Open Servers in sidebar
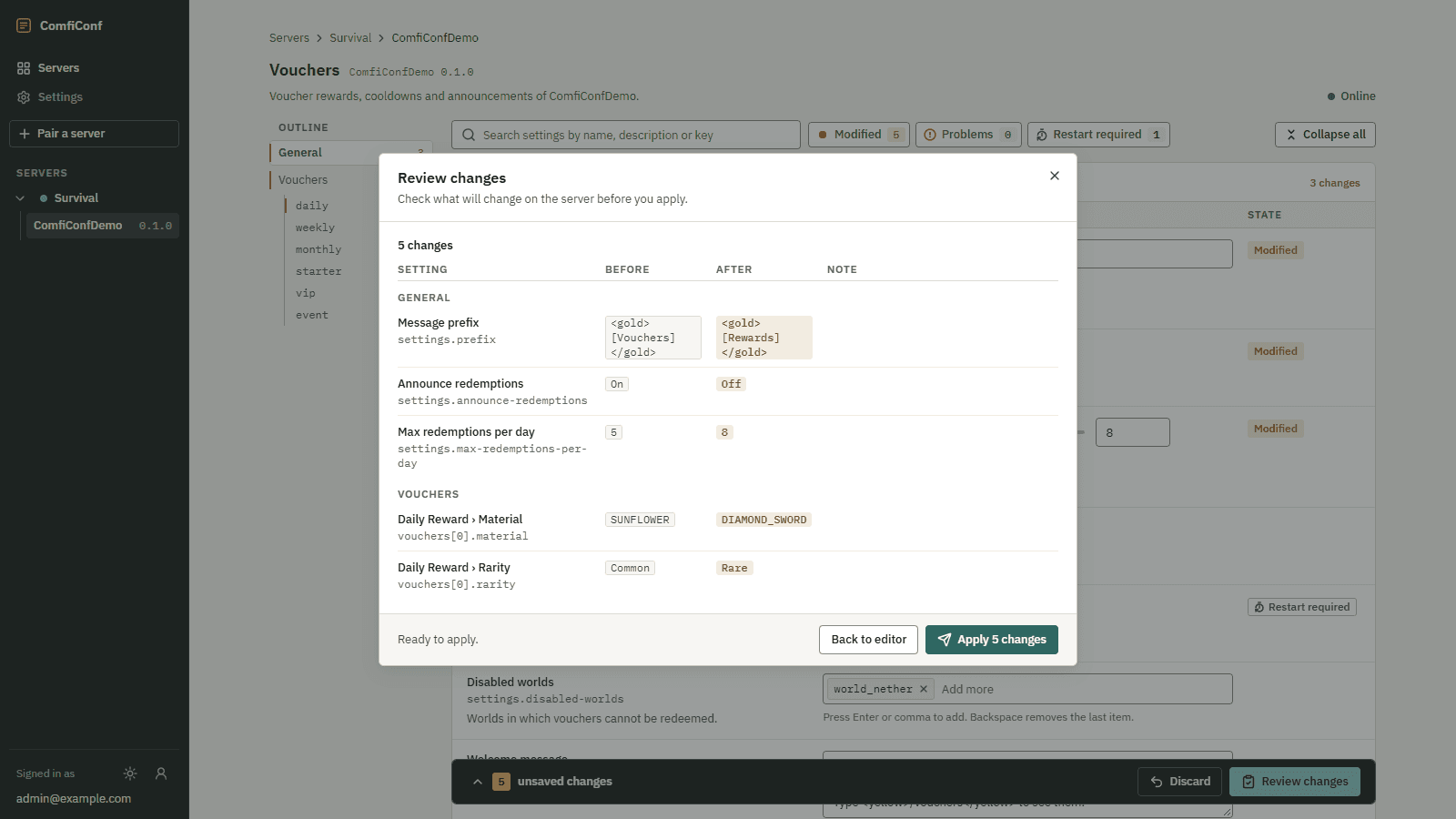 [95, 68]
